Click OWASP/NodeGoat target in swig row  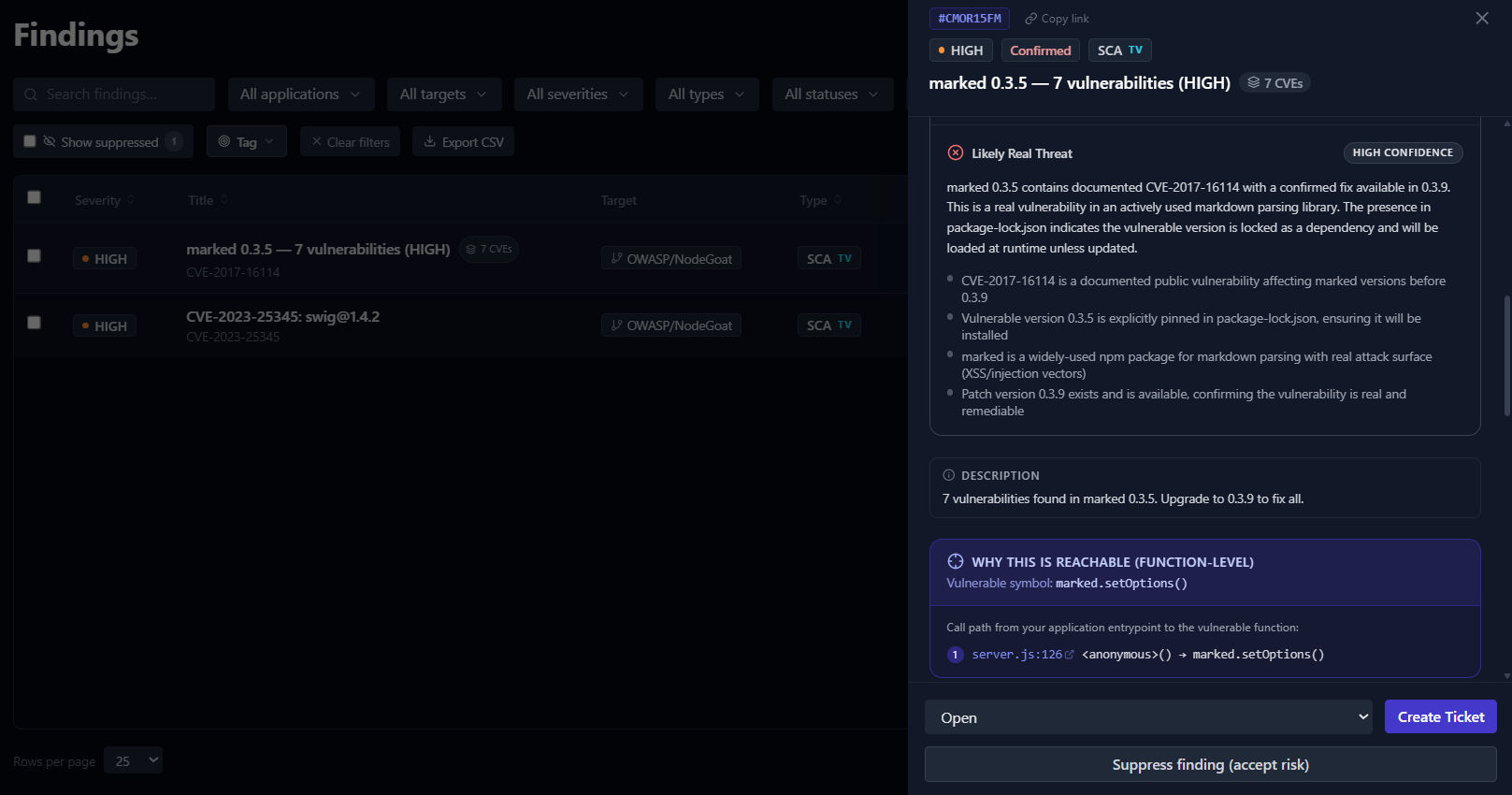click(671, 325)
